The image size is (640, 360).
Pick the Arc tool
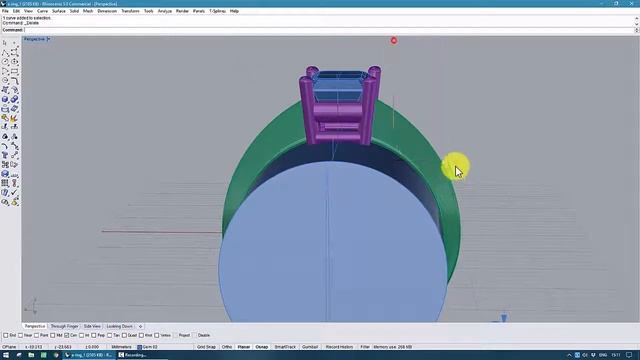pos(5,71)
